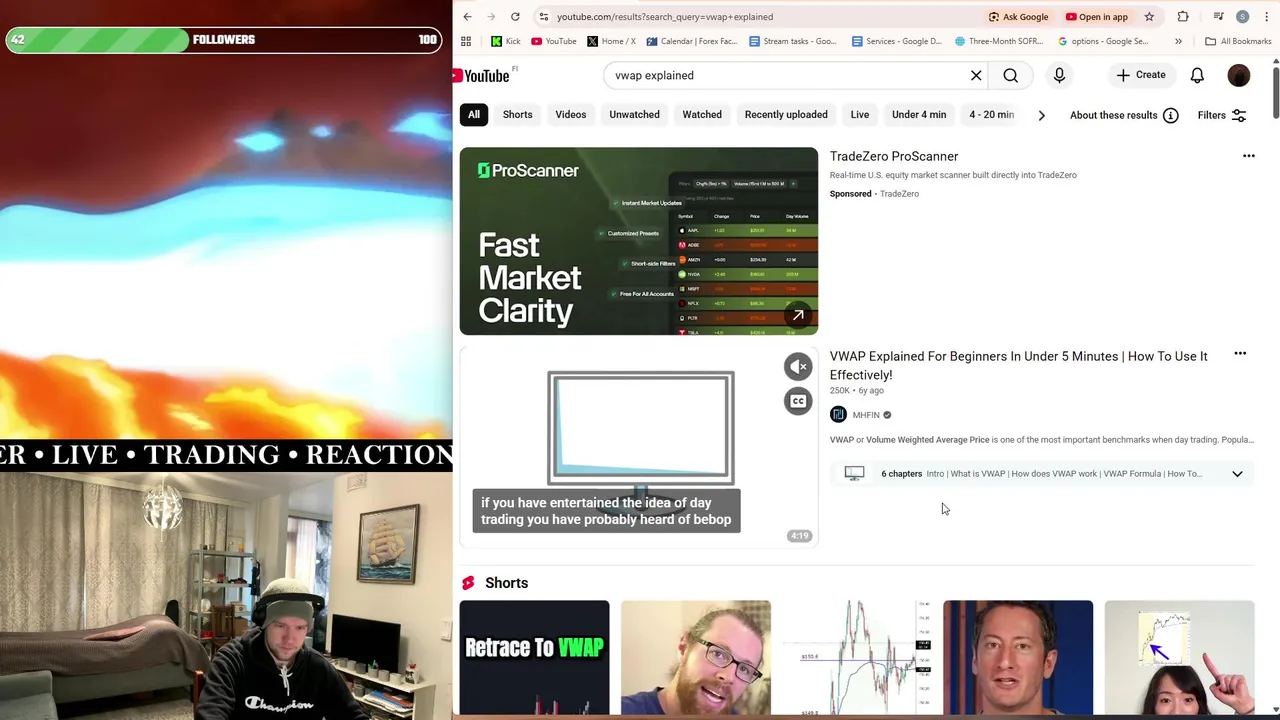Open the media control icon in Chrome toolbar
Screen dimensions: 1280x720
tap(1218, 17)
